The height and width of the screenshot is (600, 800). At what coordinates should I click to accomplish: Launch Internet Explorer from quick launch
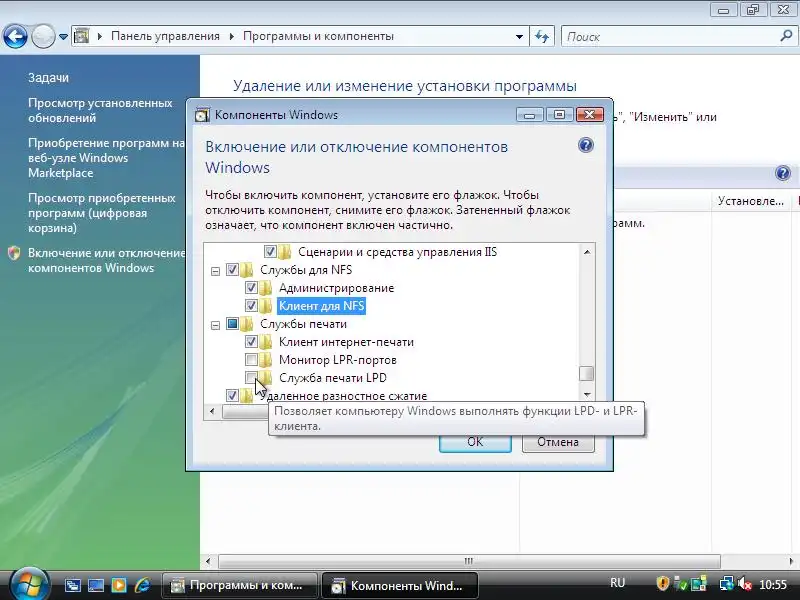[142, 585]
